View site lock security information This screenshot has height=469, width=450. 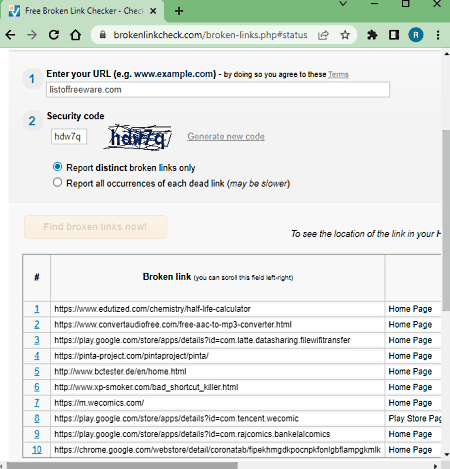(103, 35)
